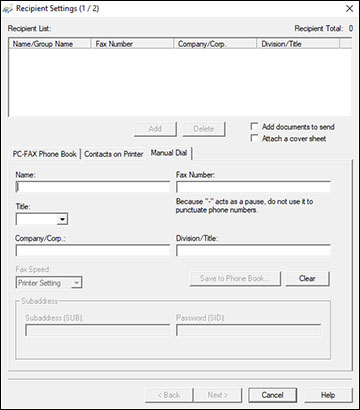360x410 pixels.
Task: Check Attach a cover sheet option
Action: pos(254,138)
